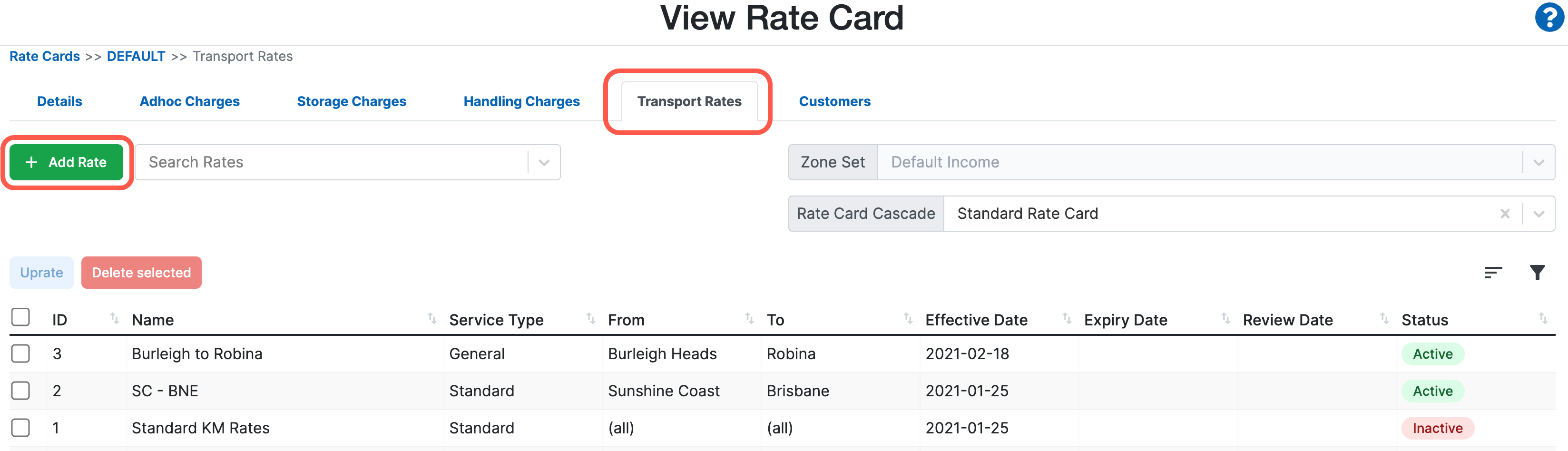Check the checkbox for Burleigh to Robina
The image size is (1568, 451).
pos(21,353)
